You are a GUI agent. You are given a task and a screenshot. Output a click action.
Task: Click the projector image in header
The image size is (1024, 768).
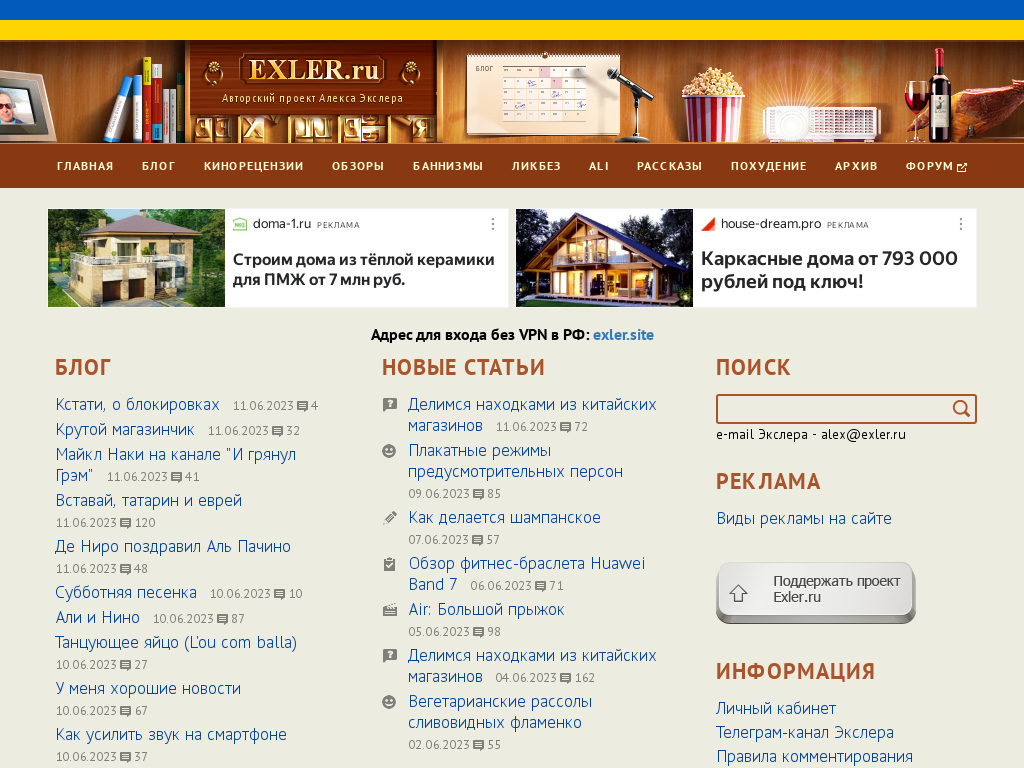(822, 123)
